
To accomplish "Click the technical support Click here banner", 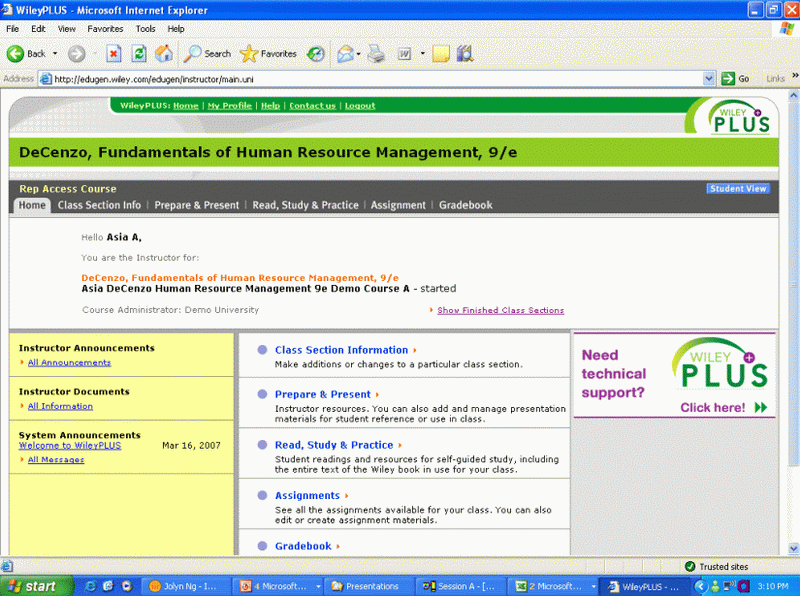I will 674,376.
